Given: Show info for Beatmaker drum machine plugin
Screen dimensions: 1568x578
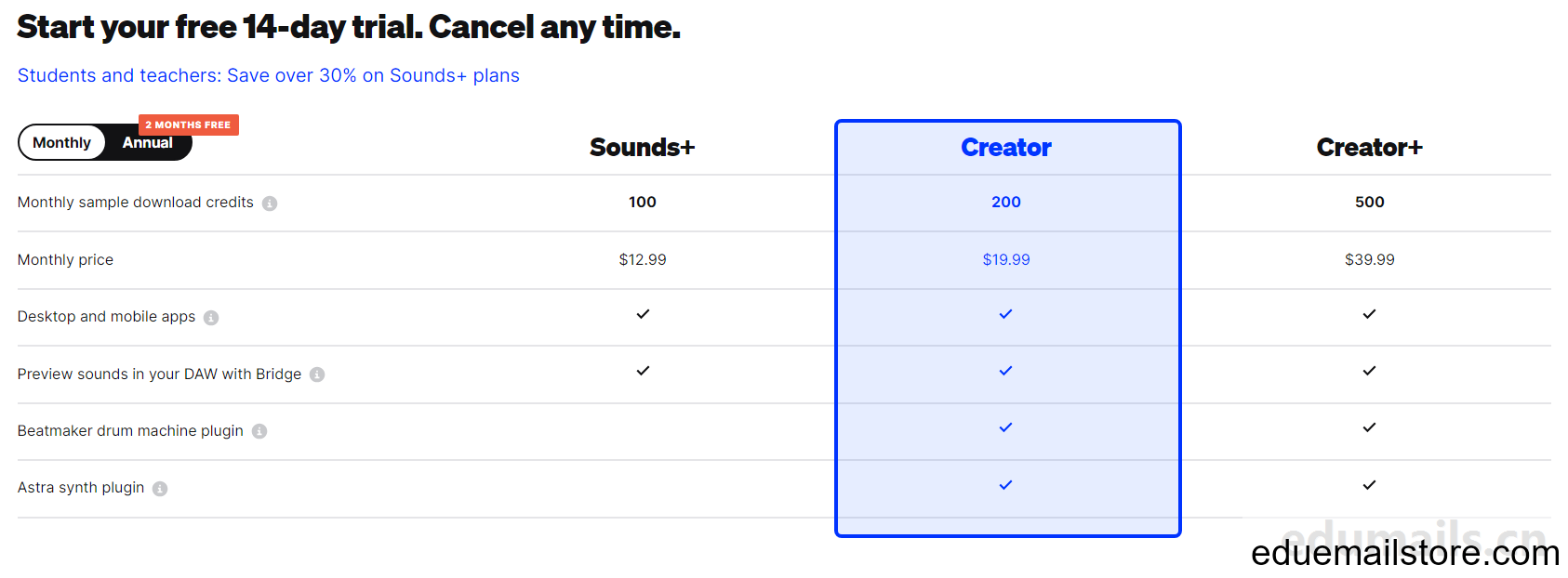Looking at the screenshot, I should click(x=259, y=431).
